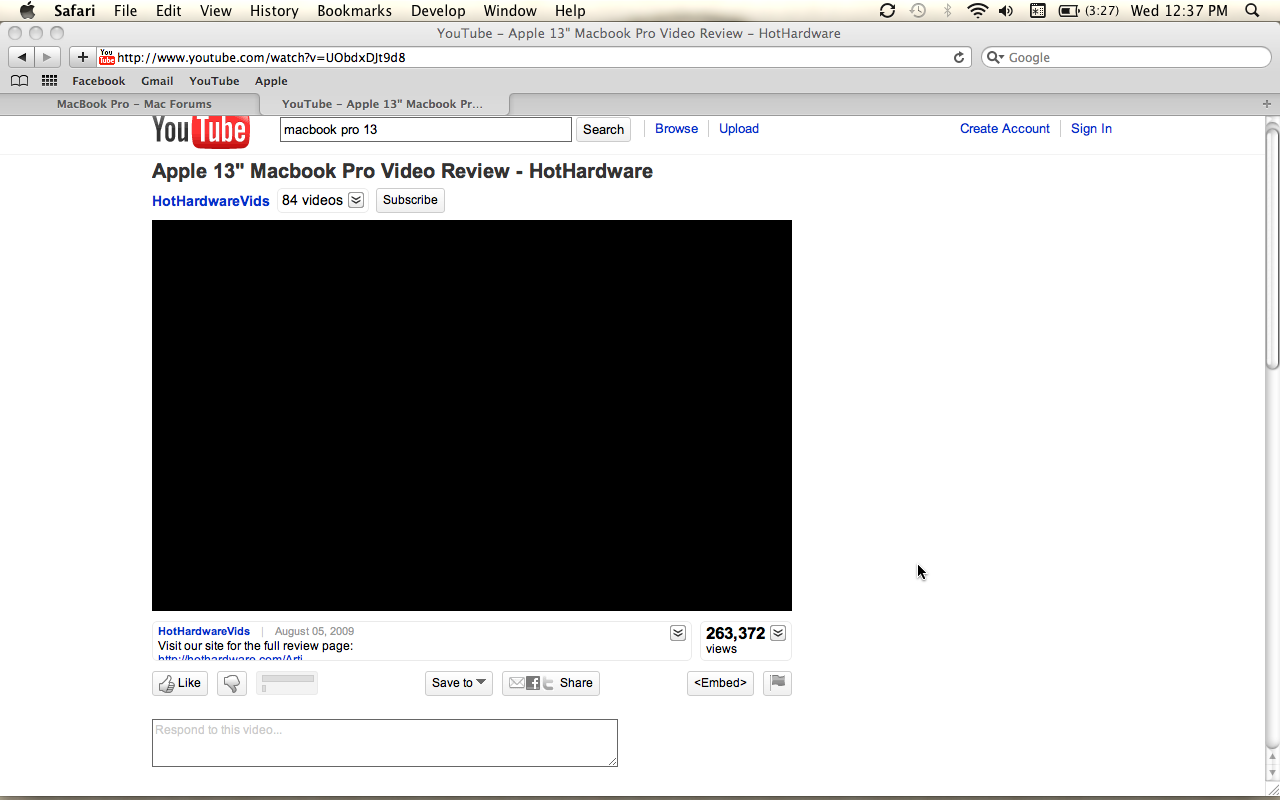Click the like/dislike rating bar
Viewport: 1280px width, 800px height.
point(288,683)
